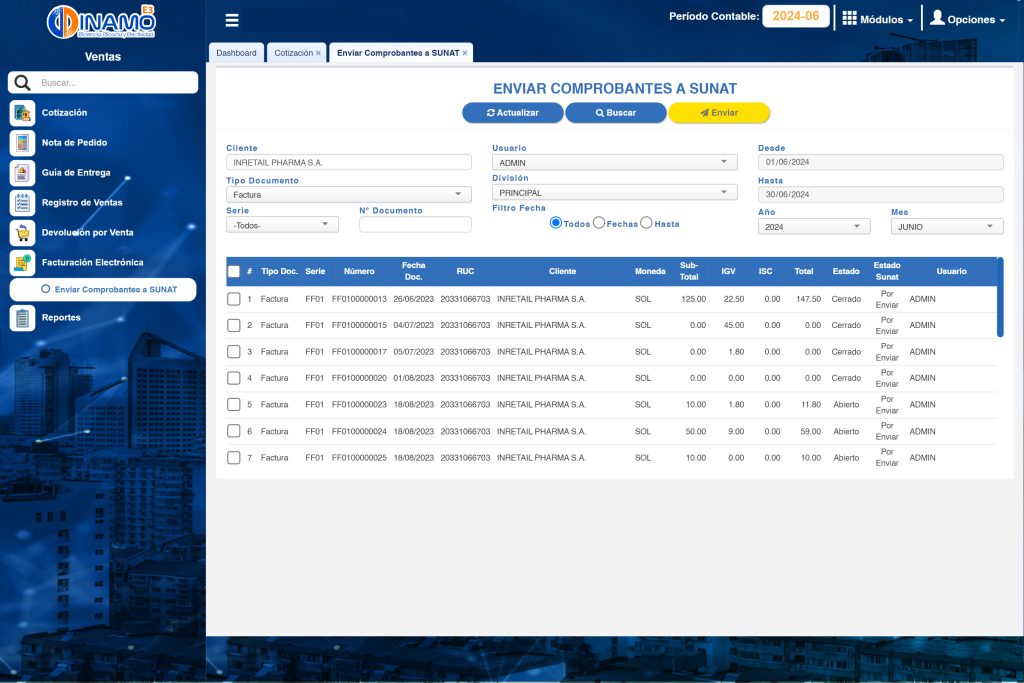Close the Cotización tab
The width and height of the screenshot is (1024, 683).
click(318, 53)
